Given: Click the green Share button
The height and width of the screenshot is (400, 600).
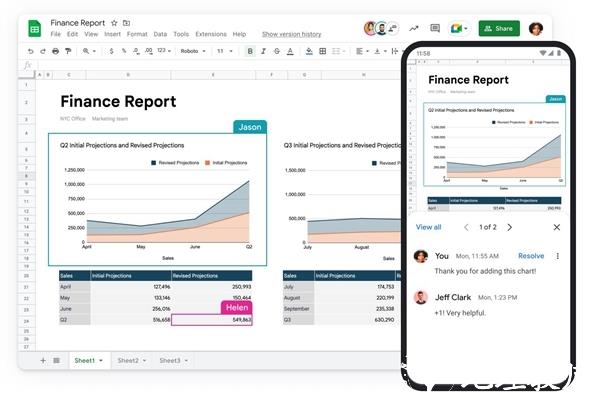Looking at the screenshot, I should click(x=499, y=28).
